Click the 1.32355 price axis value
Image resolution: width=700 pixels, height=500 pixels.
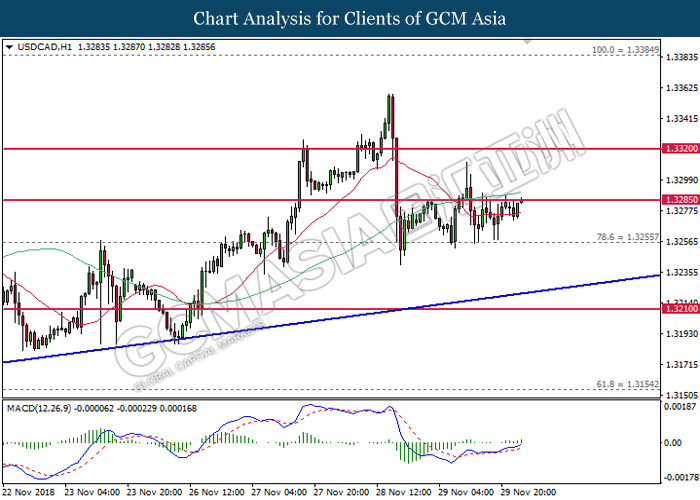[682, 273]
